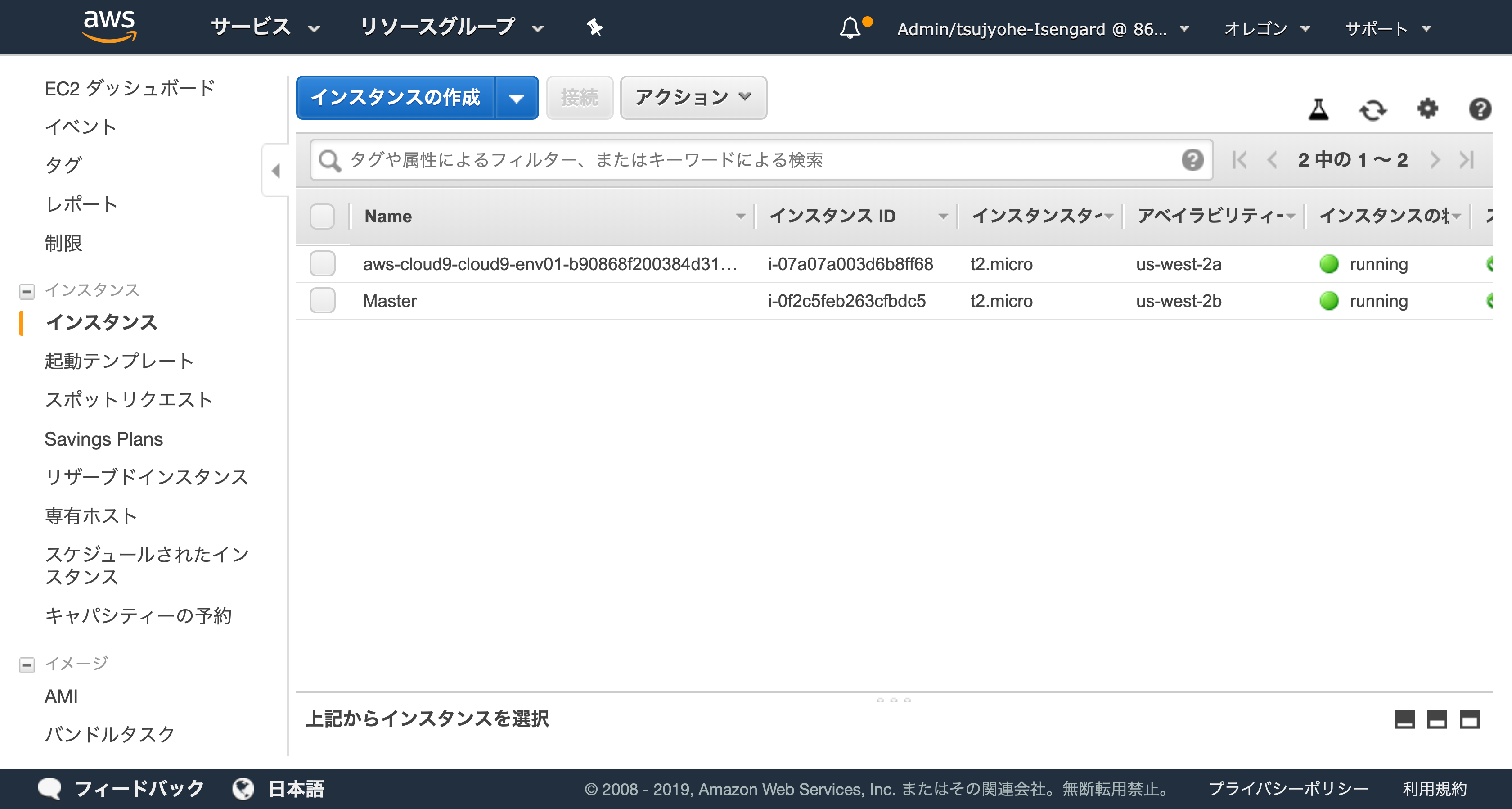
Task: Open 起動テンプレート in sidebar
Action: (x=119, y=361)
